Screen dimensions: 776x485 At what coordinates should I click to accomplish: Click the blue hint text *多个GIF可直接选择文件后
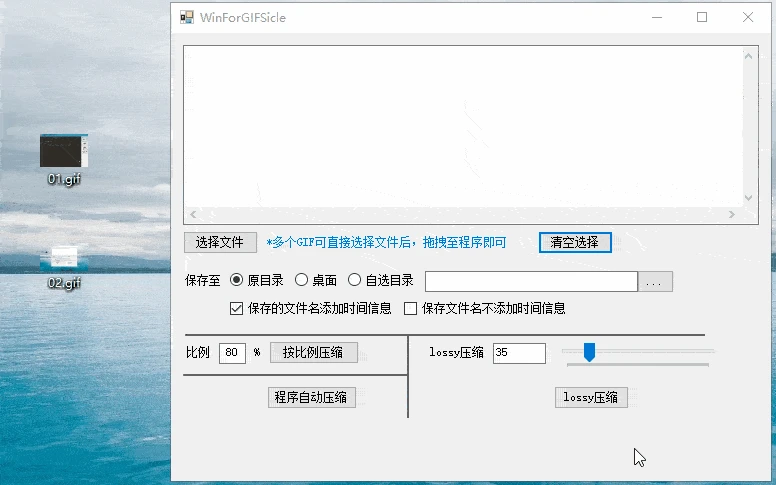coord(339,242)
